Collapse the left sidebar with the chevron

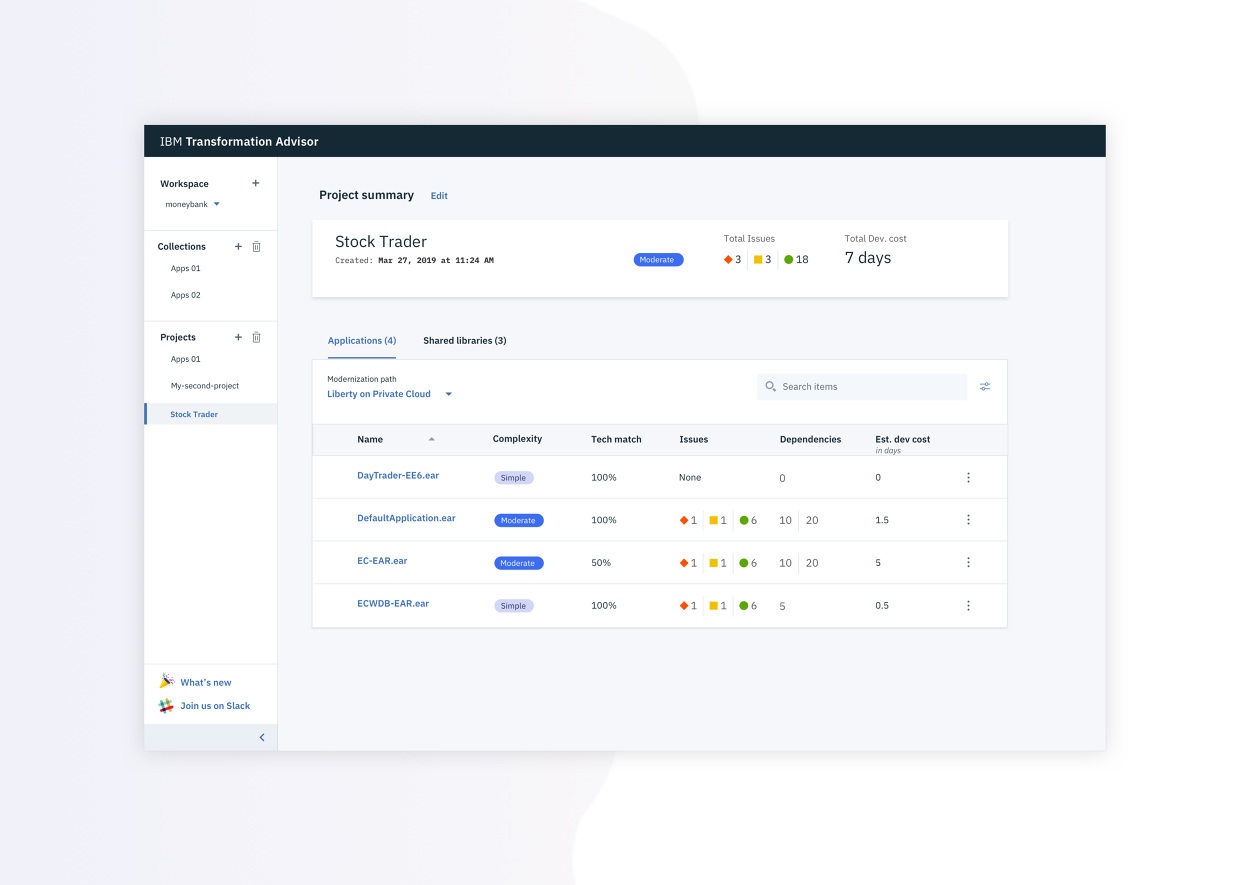click(x=261, y=737)
